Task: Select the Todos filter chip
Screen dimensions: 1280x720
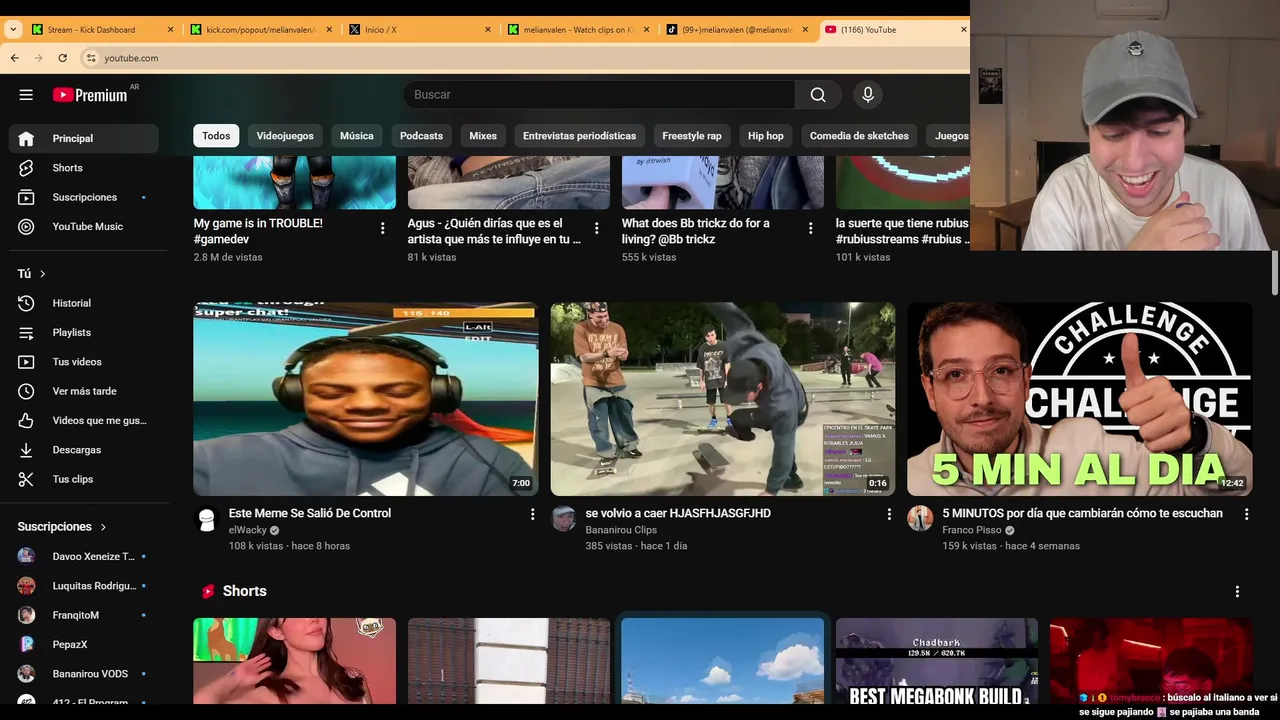Action: tap(216, 136)
